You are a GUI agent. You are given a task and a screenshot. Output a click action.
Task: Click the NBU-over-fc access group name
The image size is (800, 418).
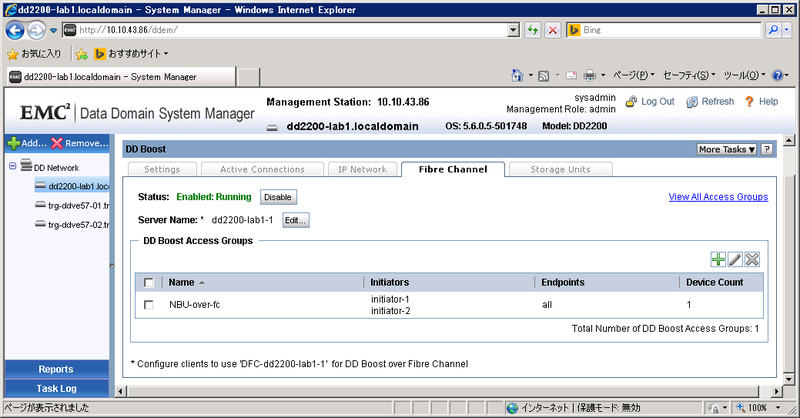[x=194, y=305]
